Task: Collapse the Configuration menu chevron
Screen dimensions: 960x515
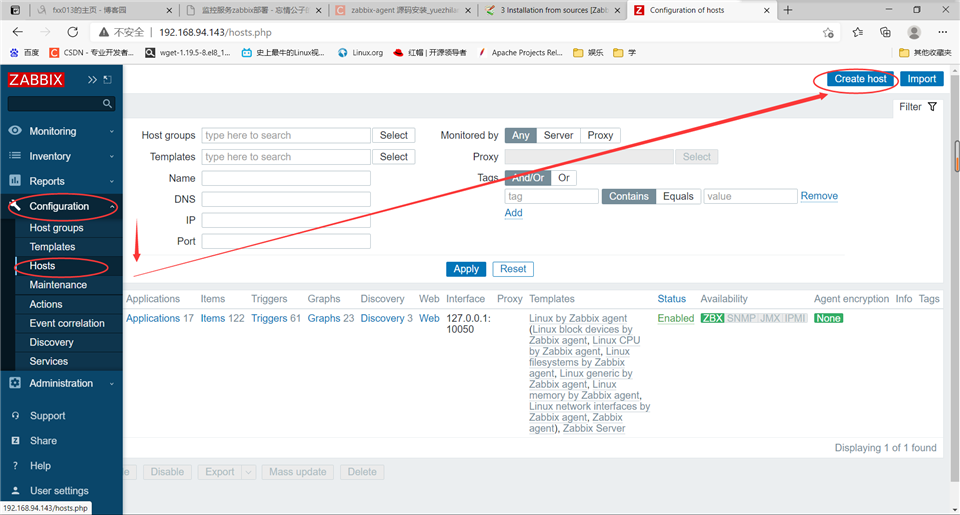Action: pos(111,207)
